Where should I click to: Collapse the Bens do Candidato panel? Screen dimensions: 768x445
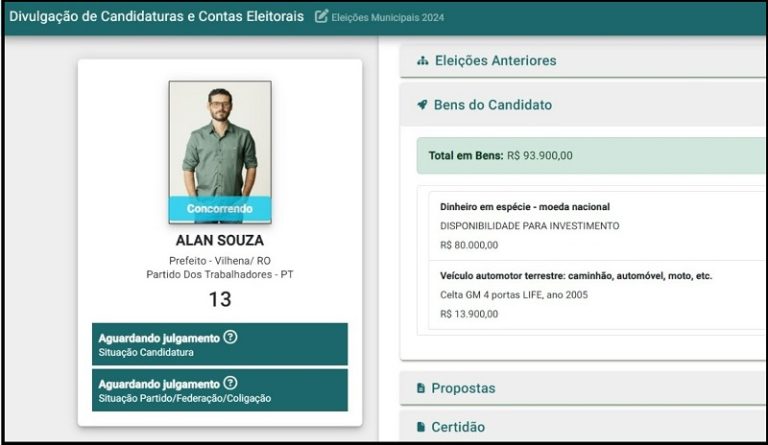point(492,105)
